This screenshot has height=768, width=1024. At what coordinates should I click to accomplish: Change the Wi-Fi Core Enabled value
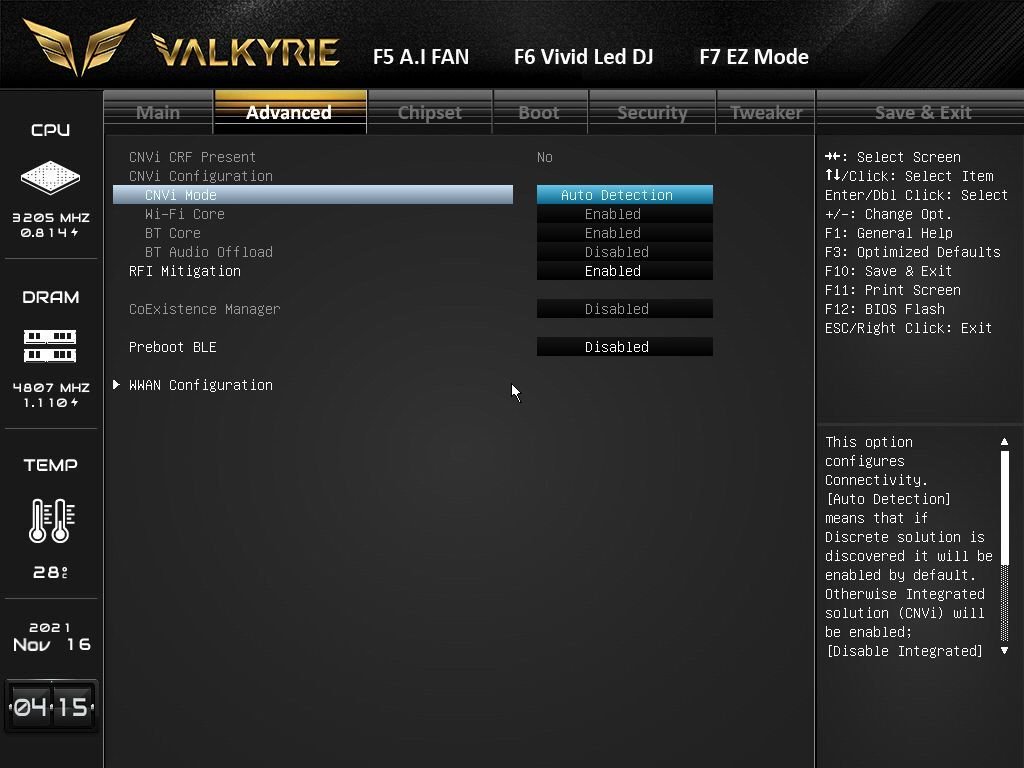625,214
